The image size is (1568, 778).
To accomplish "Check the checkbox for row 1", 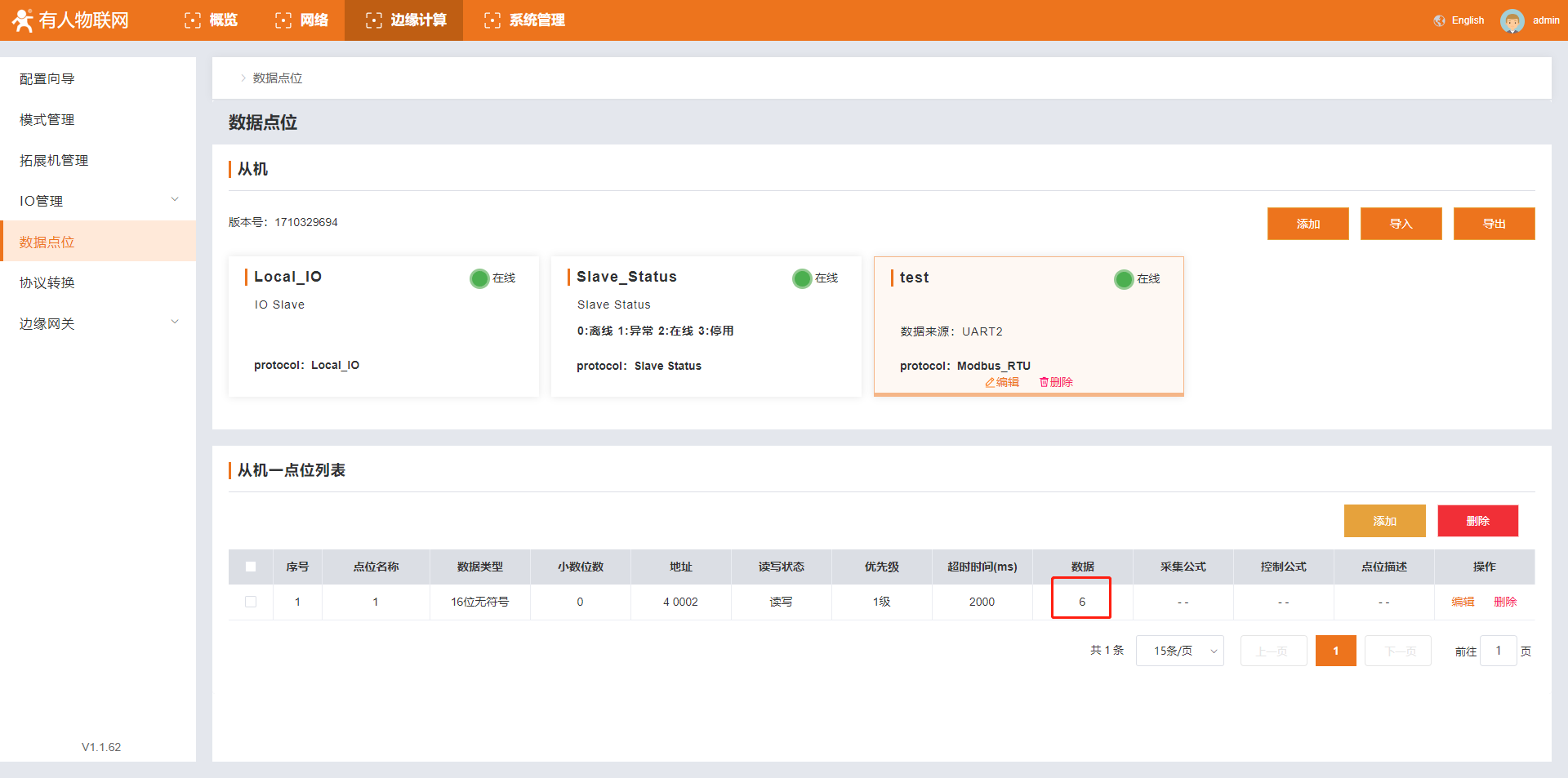I will click(x=251, y=602).
